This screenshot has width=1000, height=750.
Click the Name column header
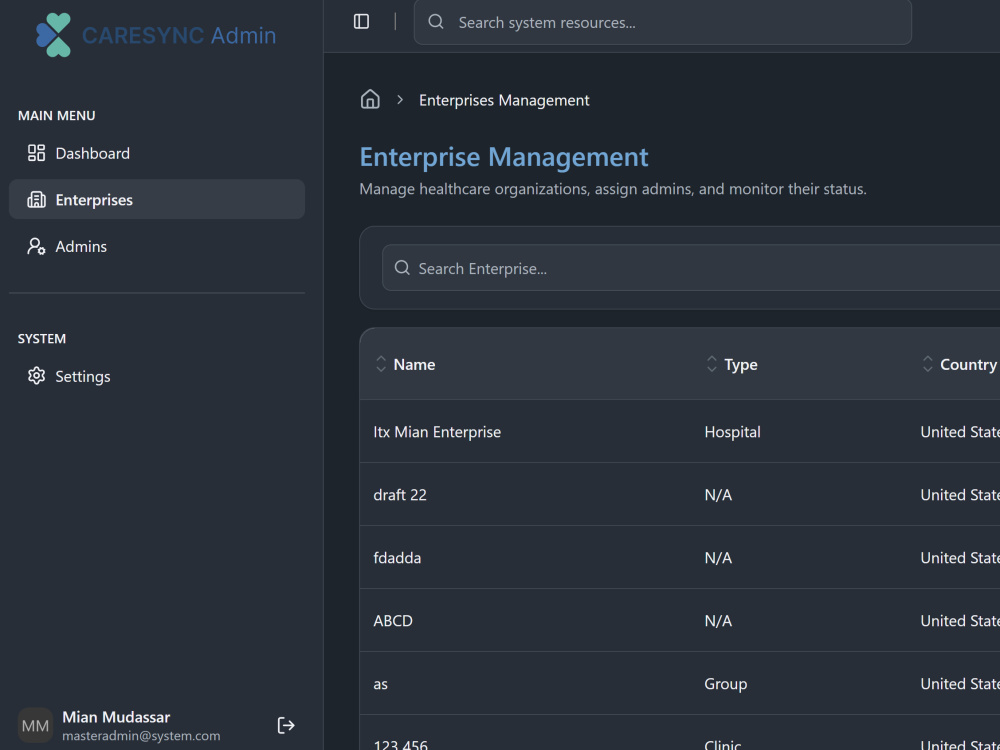(415, 364)
